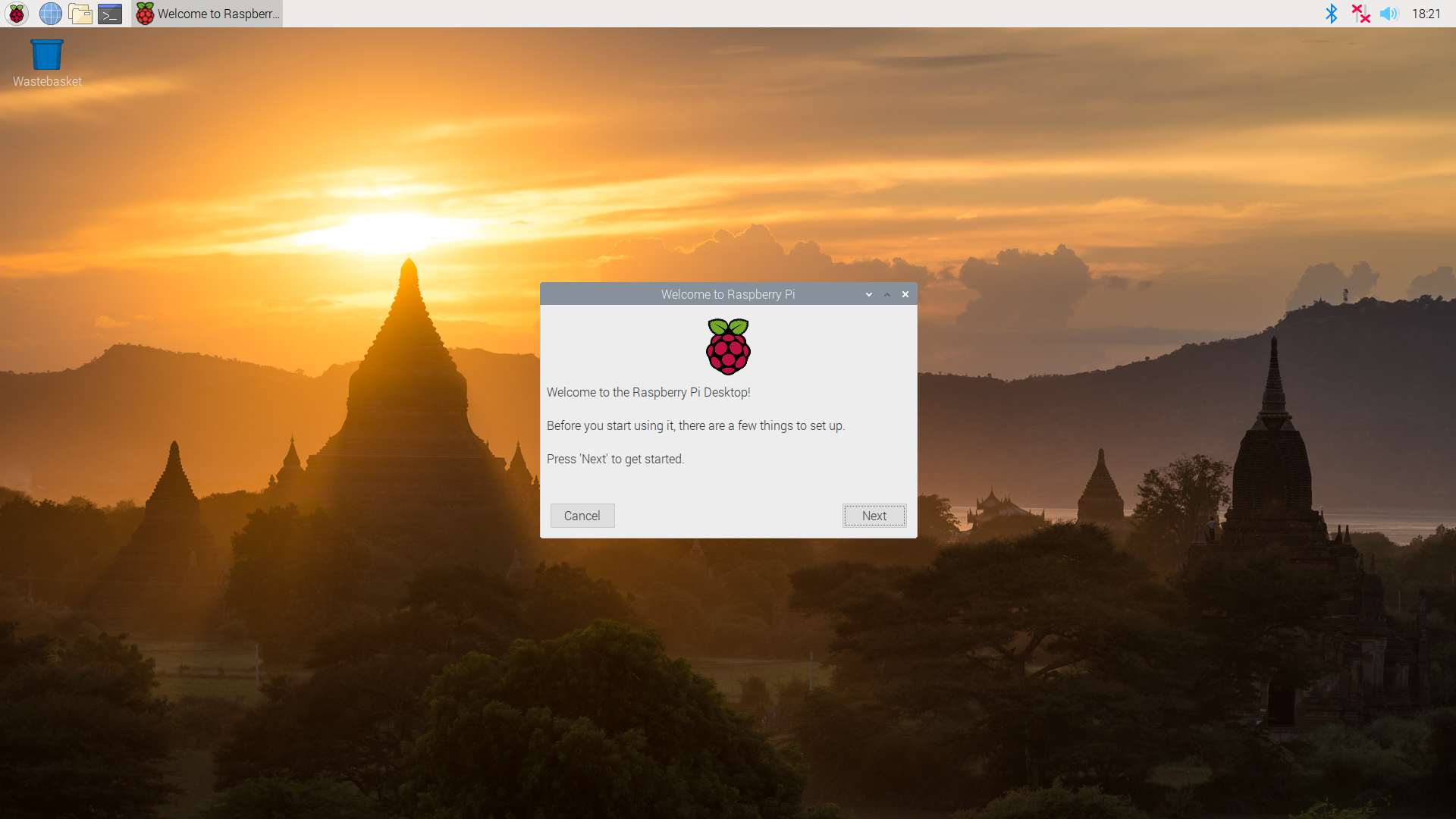Click the minimize button on dialog
Image resolution: width=1456 pixels, height=819 pixels.
[869, 294]
